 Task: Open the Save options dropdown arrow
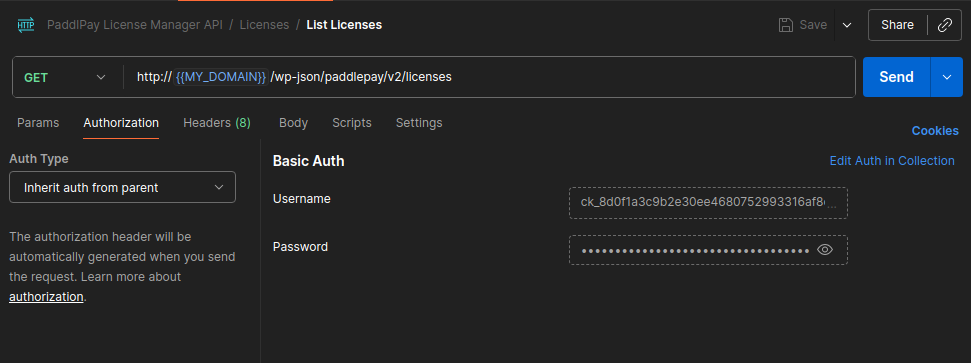pos(847,25)
